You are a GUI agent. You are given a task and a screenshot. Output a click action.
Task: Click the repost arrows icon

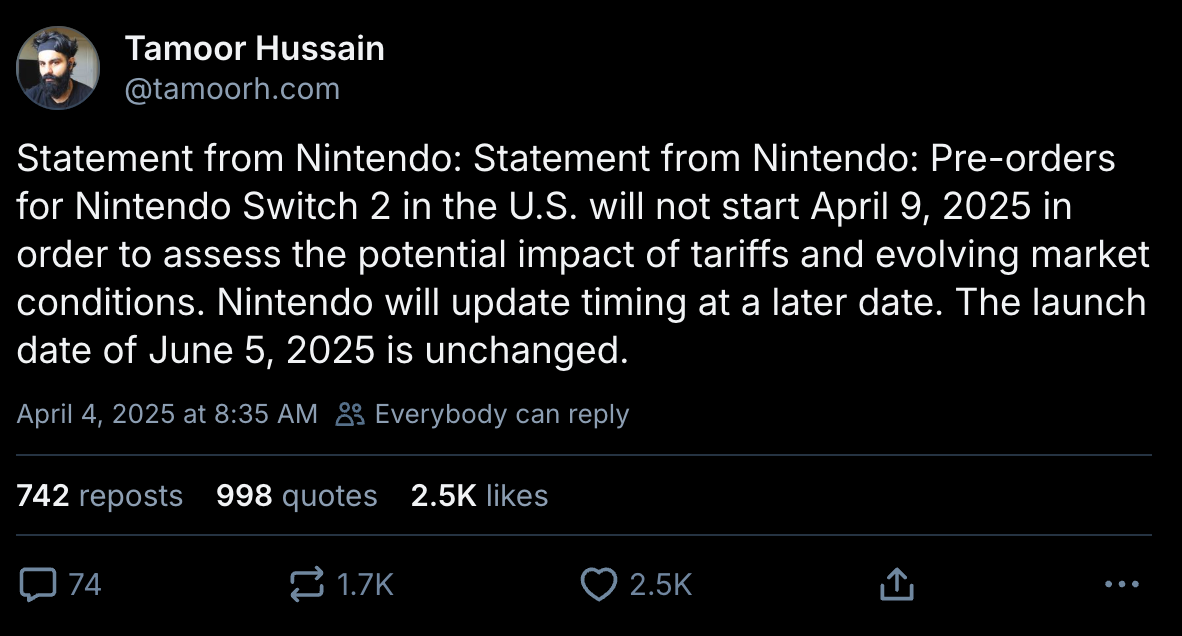307,584
